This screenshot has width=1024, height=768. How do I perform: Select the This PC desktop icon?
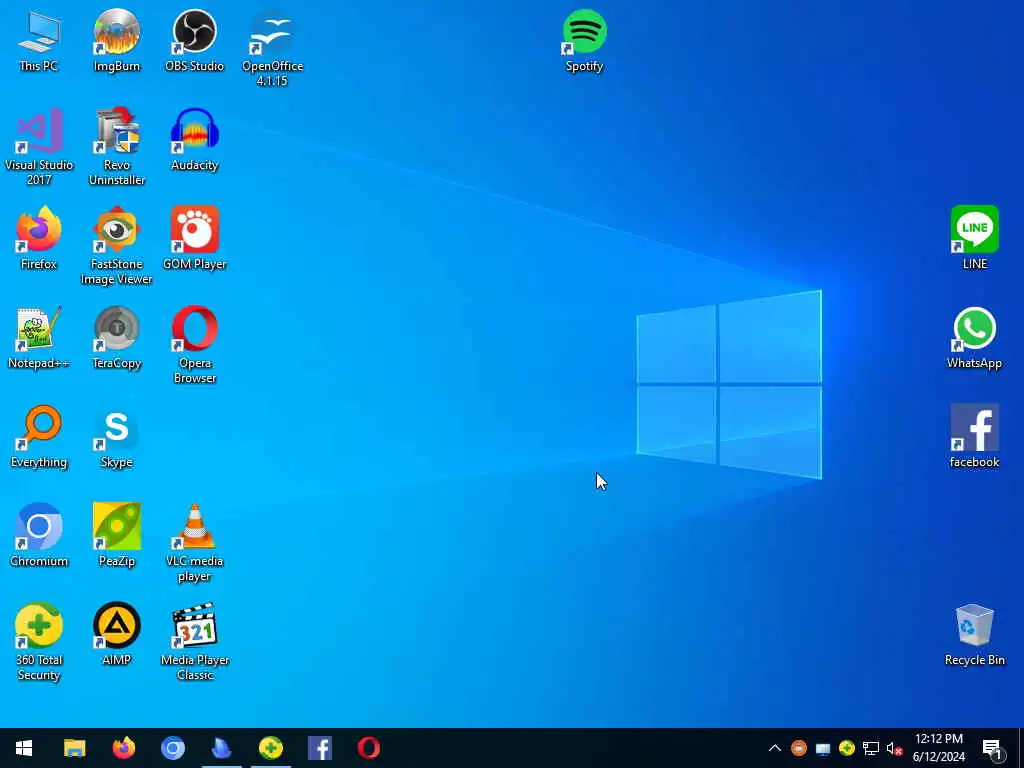point(39,40)
